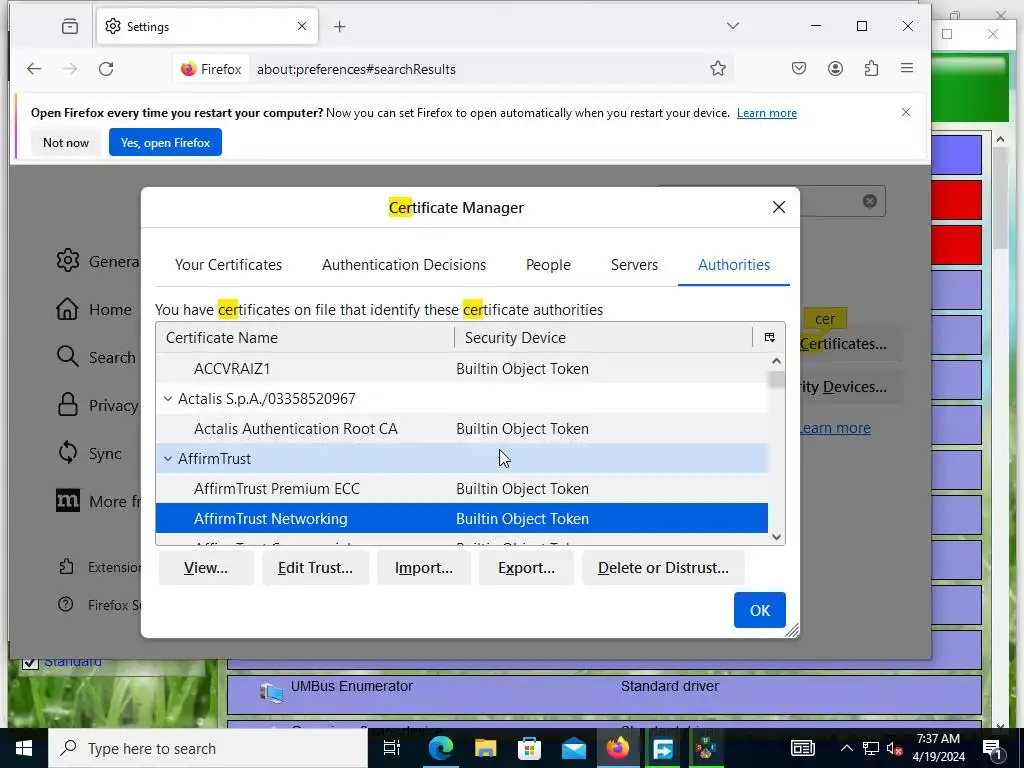Collapse the Actalis S.p.A. group

168,398
